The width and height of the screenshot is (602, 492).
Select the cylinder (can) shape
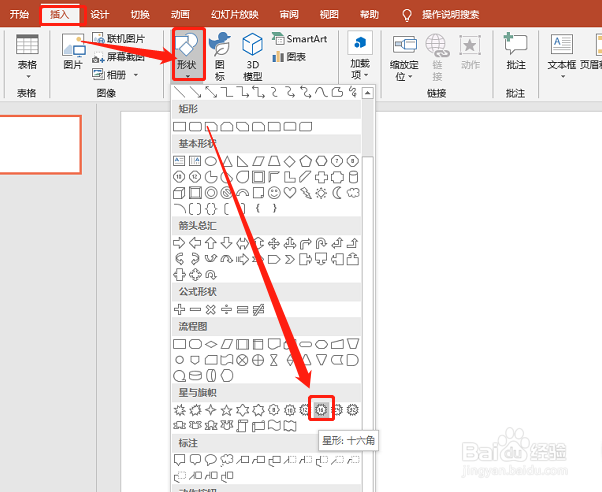[353, 177]
